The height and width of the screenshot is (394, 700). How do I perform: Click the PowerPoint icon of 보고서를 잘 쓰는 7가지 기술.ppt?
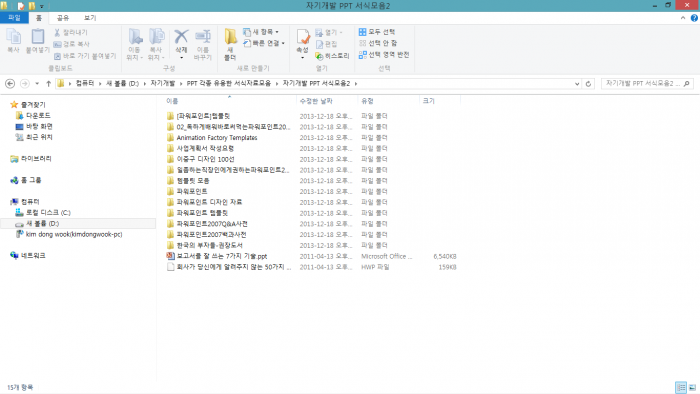coord(171,256)
